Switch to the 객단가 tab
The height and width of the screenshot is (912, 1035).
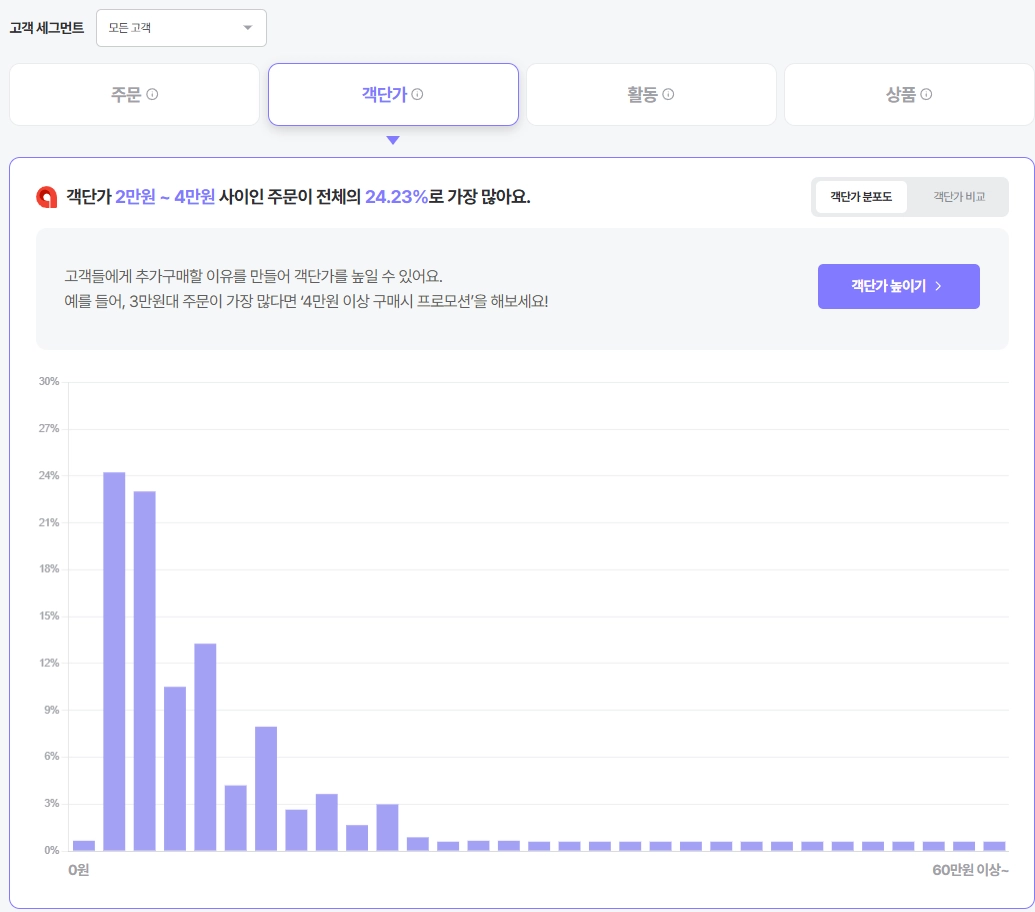click(x=393, y=94)
